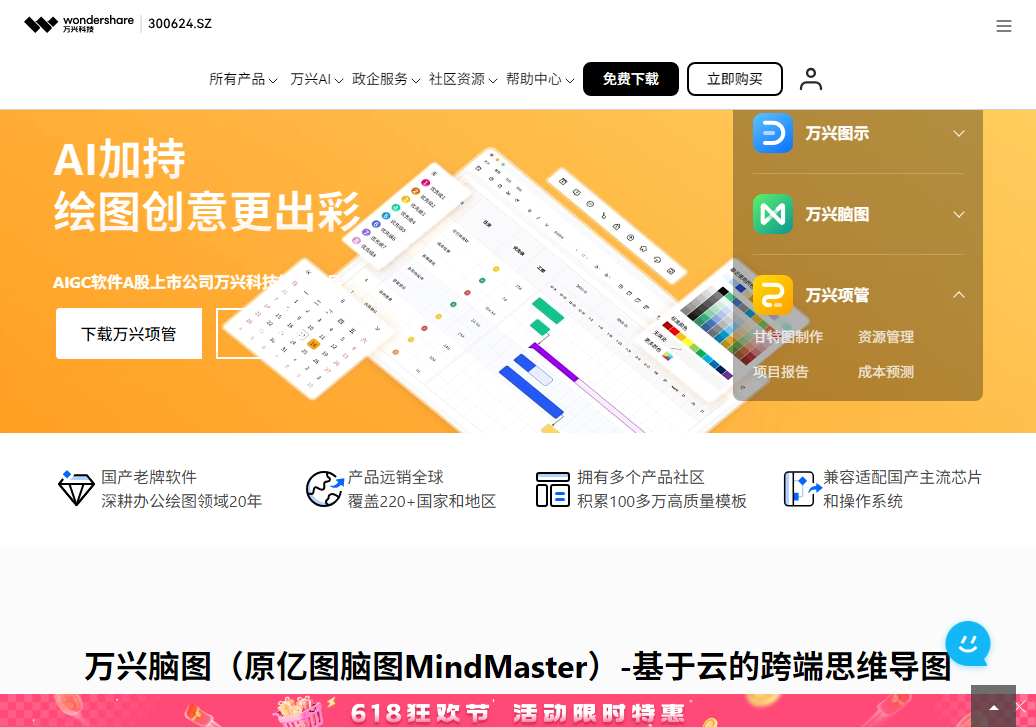Expand the 帮助中心 dropdown menu
The height and width of the screenshot is (727, 1036).
click(x=540, y=79)
